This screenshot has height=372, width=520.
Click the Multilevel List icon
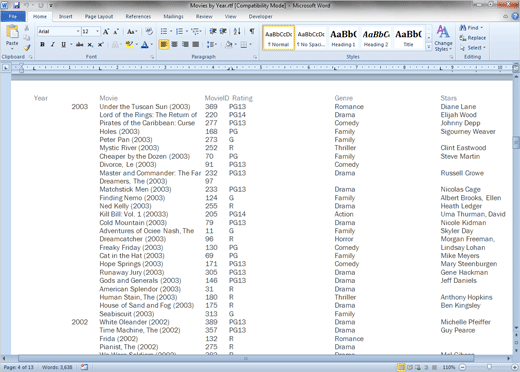point(195,31)
